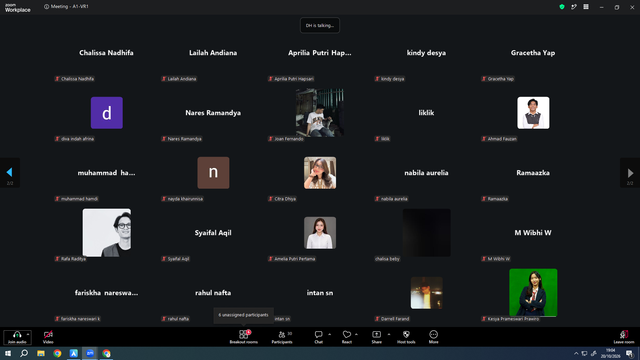Click the Aprilia Putri Hap... participant name

pyautogui.click(x=320, y=53)
